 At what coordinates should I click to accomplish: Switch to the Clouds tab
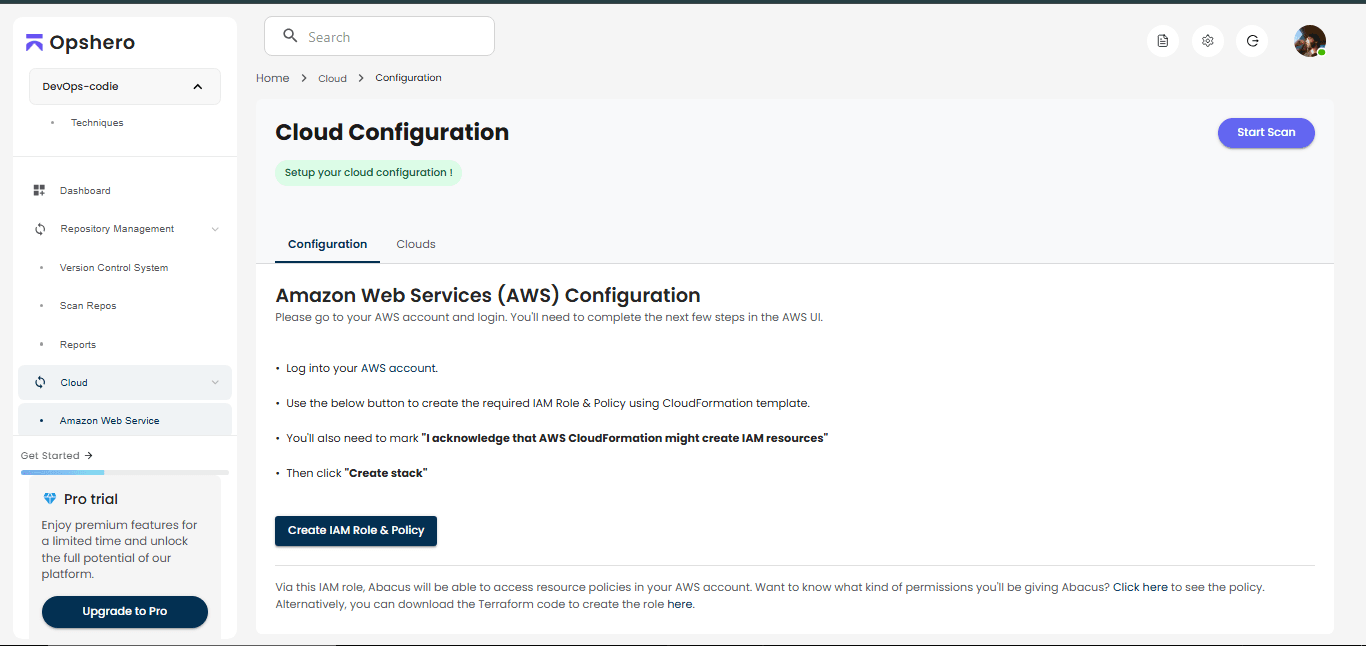coord(416,244)
